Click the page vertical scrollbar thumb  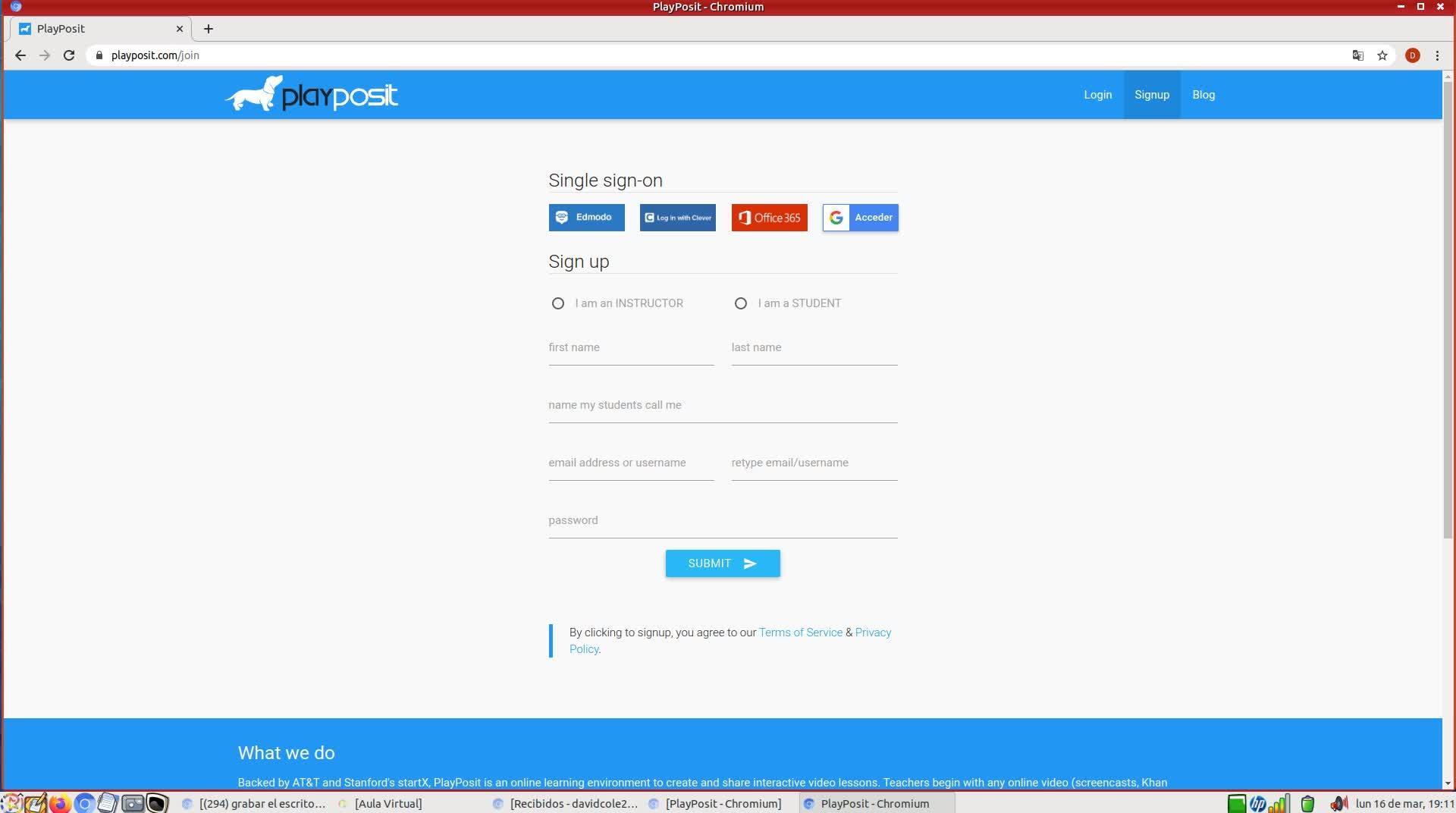[1448, 311]
